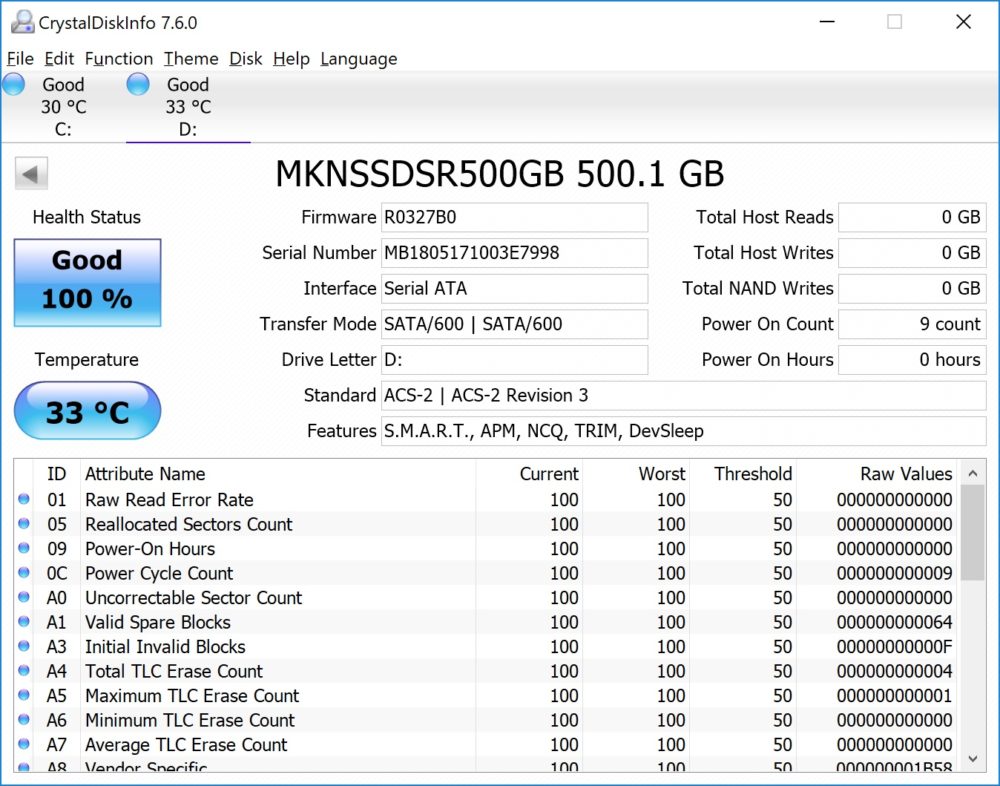The width and height of the screenshot is (1000, 786).
Task: Click the Total Host Reads value
Action: click(912, 218)
